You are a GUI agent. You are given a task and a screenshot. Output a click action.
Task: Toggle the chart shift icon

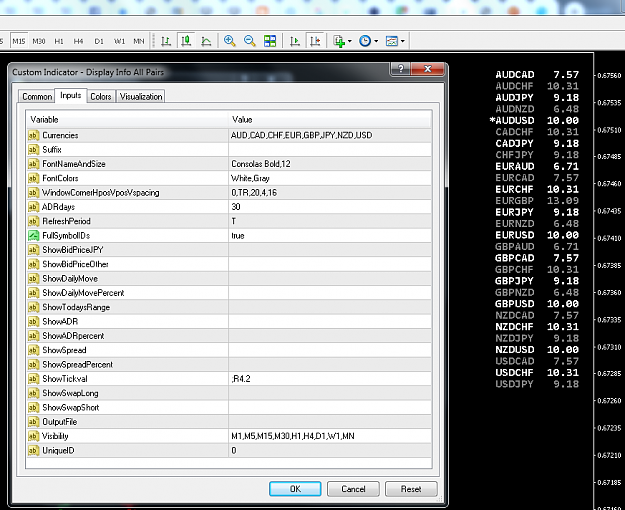click(x=315, y=41)
